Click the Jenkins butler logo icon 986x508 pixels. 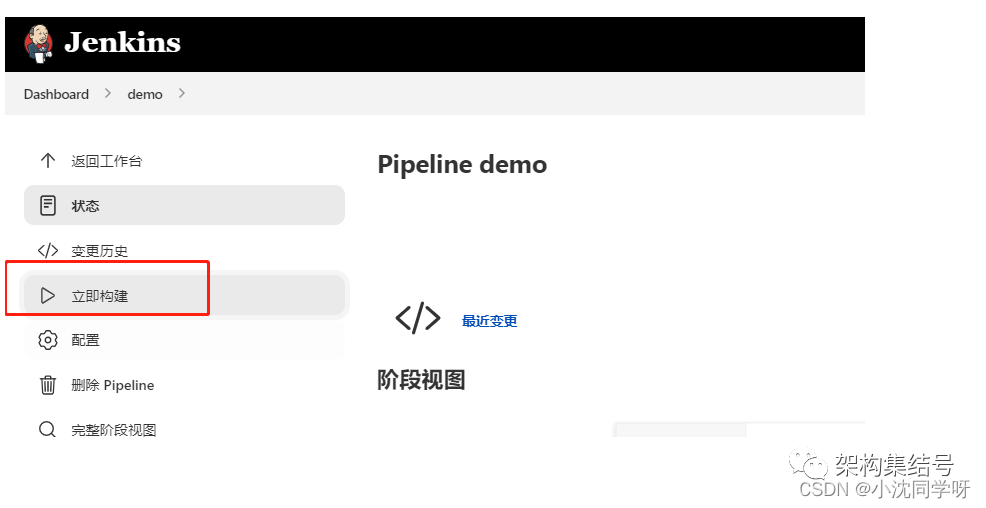point(39,43)
